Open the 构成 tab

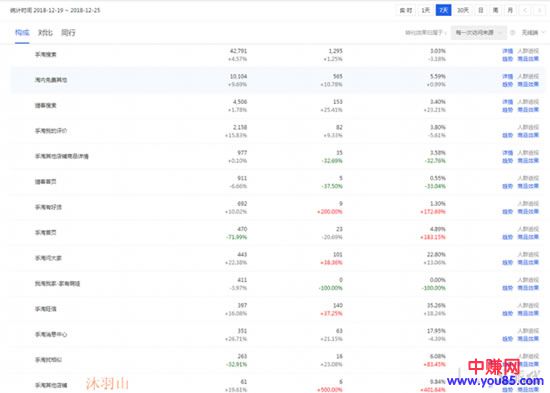(22, 33)
